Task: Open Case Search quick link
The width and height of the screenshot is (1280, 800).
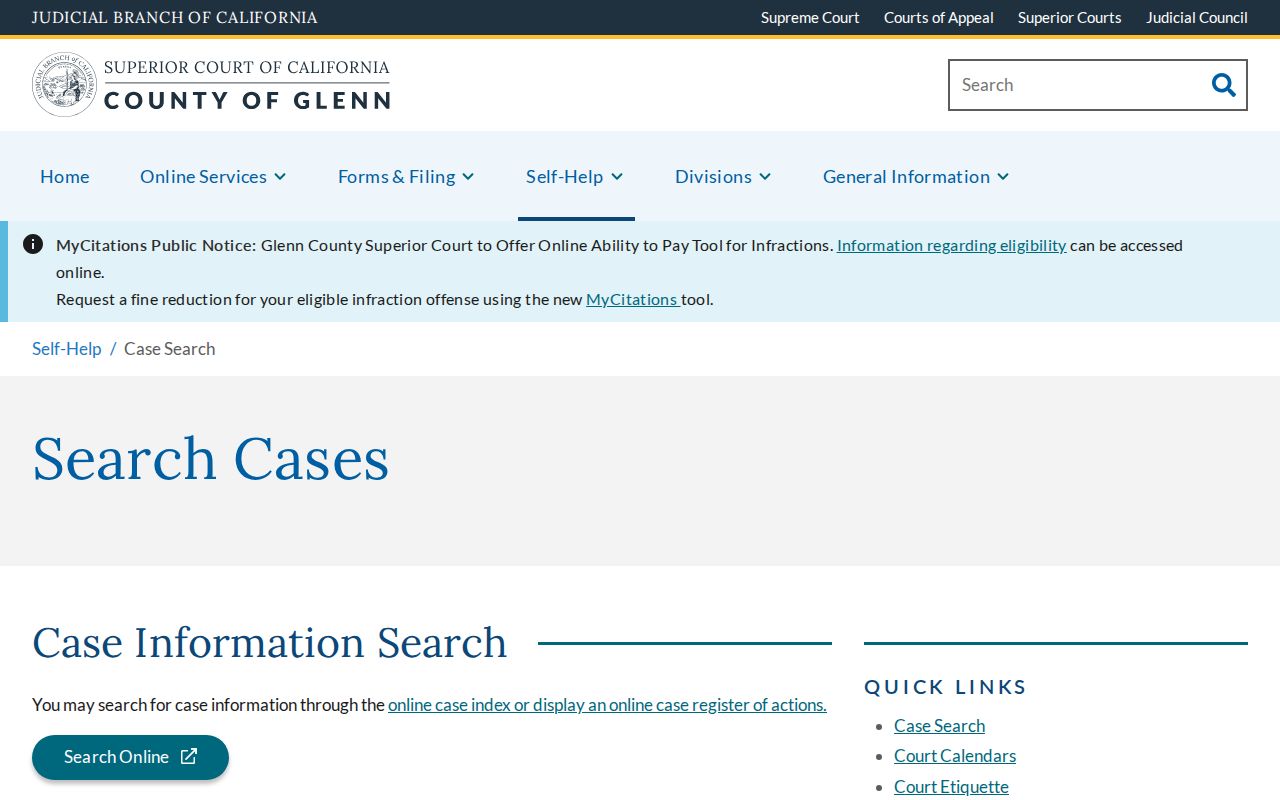Action: [x=939, y=725]
